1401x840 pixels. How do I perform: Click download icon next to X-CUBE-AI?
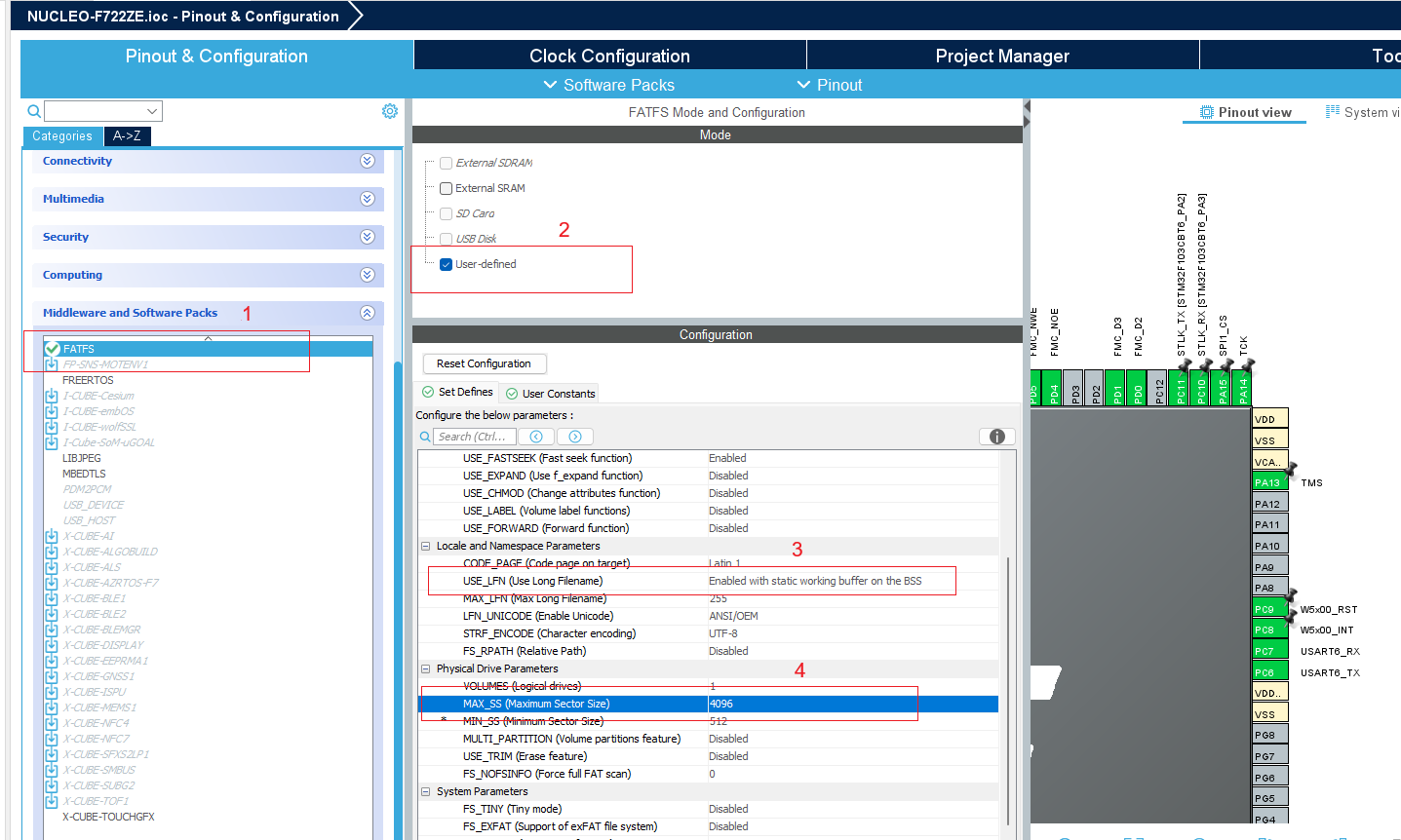click(52, 536)
